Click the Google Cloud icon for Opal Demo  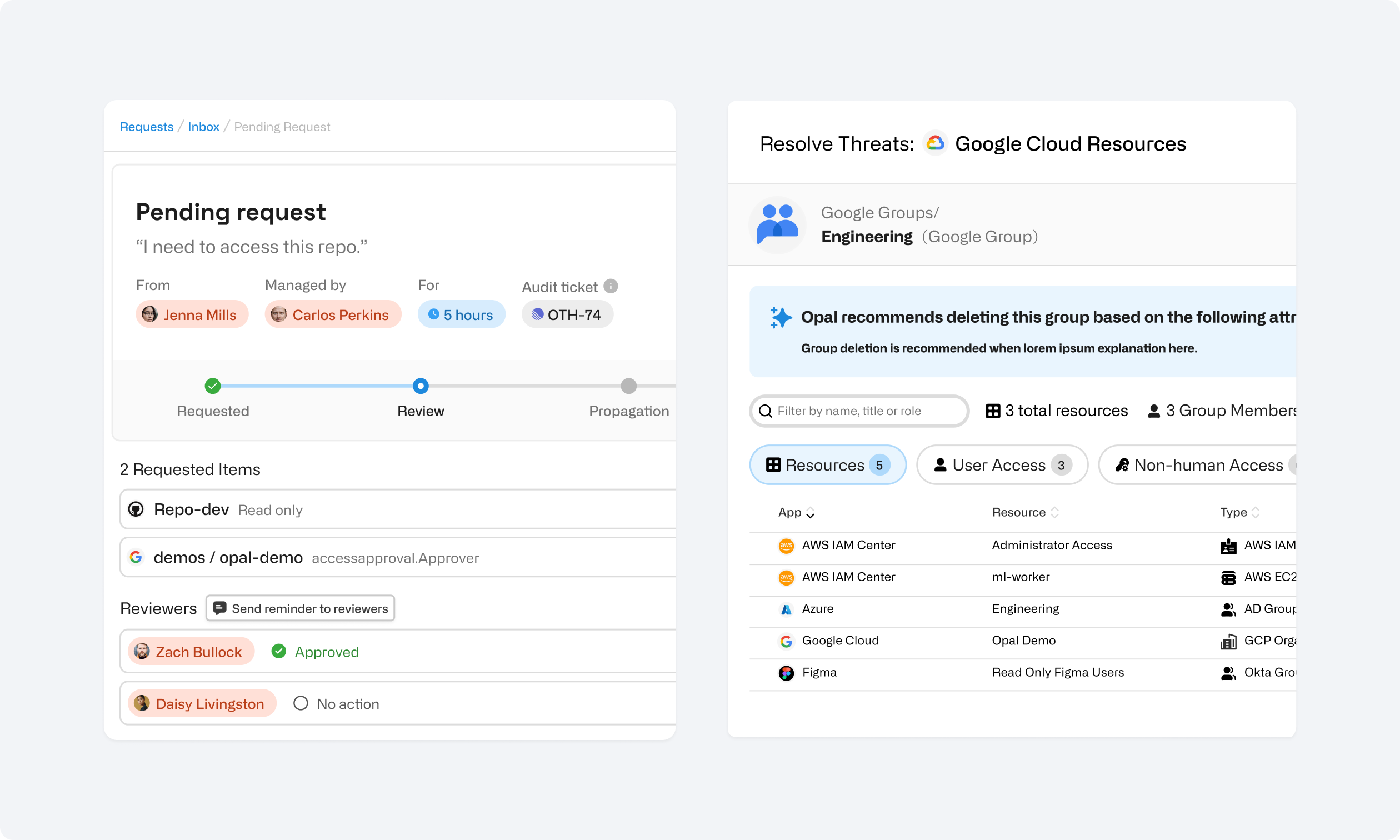pyautogui.click(x=787, y=640)
